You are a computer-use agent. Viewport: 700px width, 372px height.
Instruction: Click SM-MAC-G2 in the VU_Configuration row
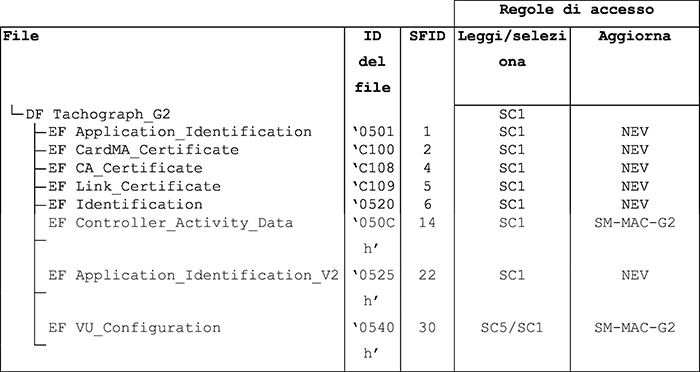(x=634, y=328)
